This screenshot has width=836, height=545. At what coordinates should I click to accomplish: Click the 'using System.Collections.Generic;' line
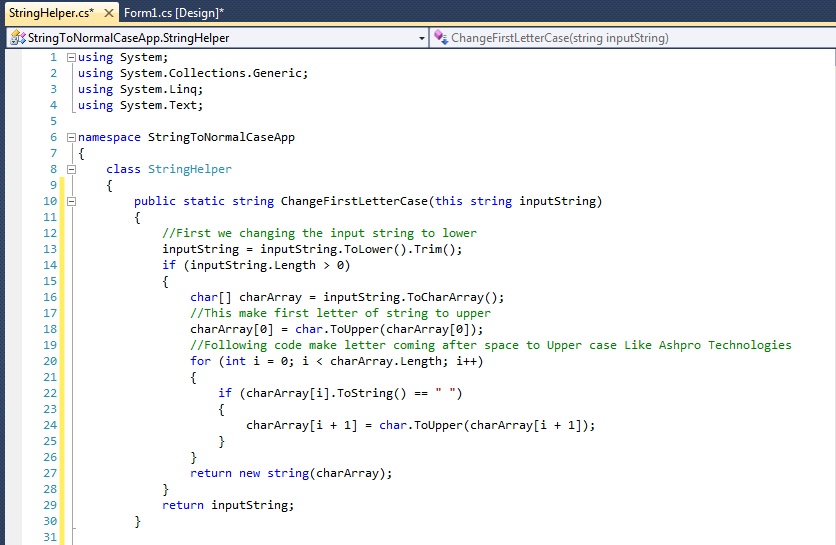(193, 73)
